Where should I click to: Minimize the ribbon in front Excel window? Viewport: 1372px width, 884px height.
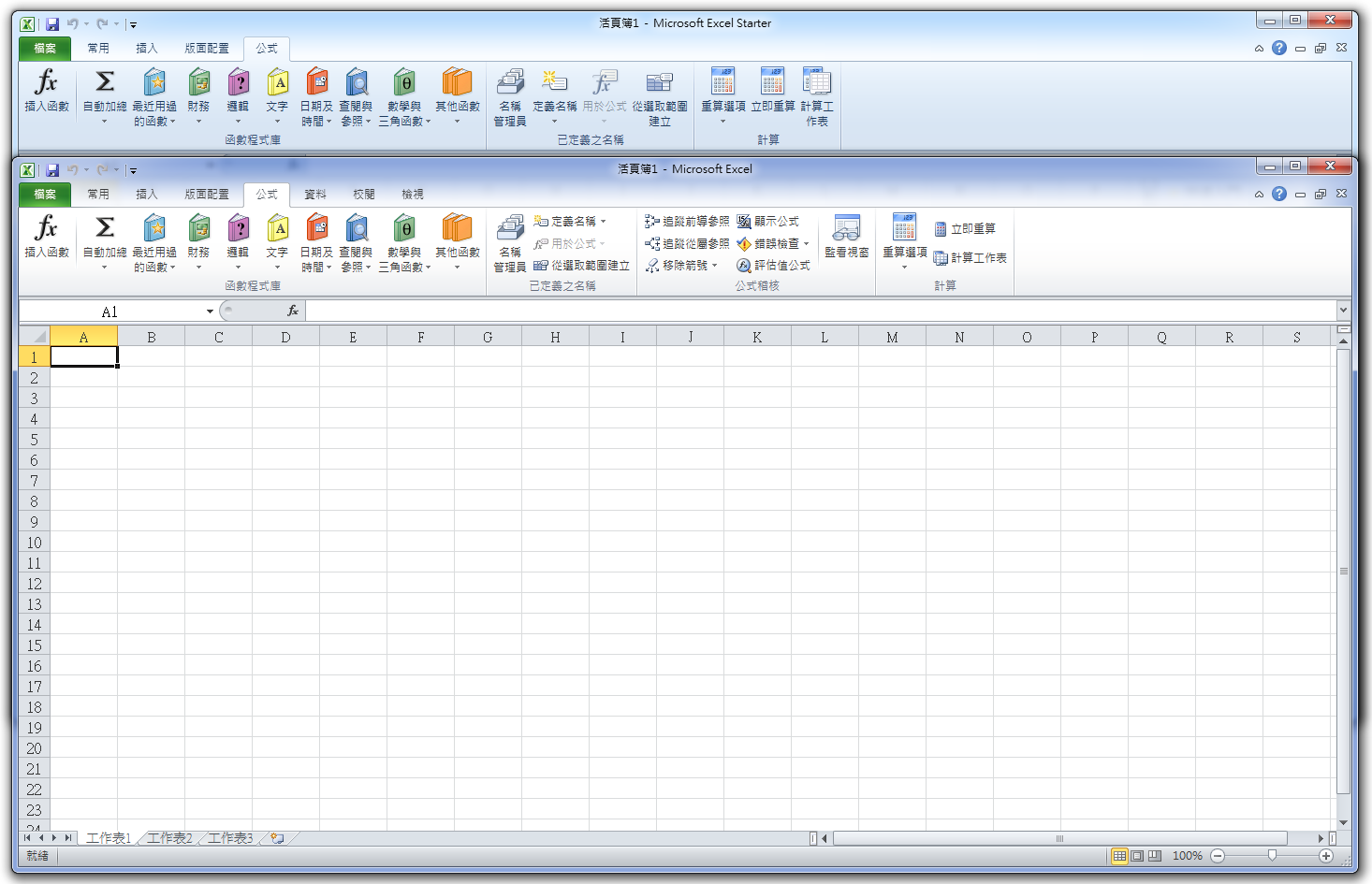click(1259, 195)
